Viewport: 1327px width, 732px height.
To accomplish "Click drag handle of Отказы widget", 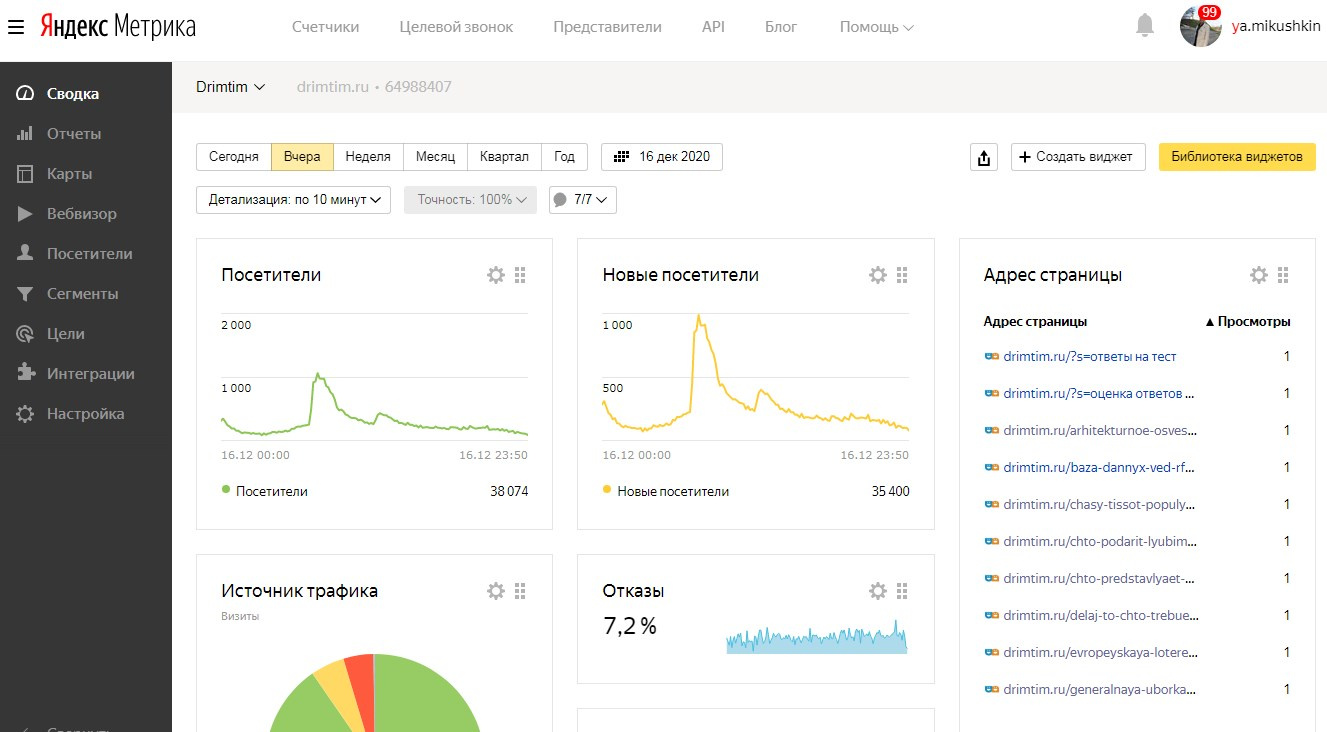I will click(x=902, y=591).
